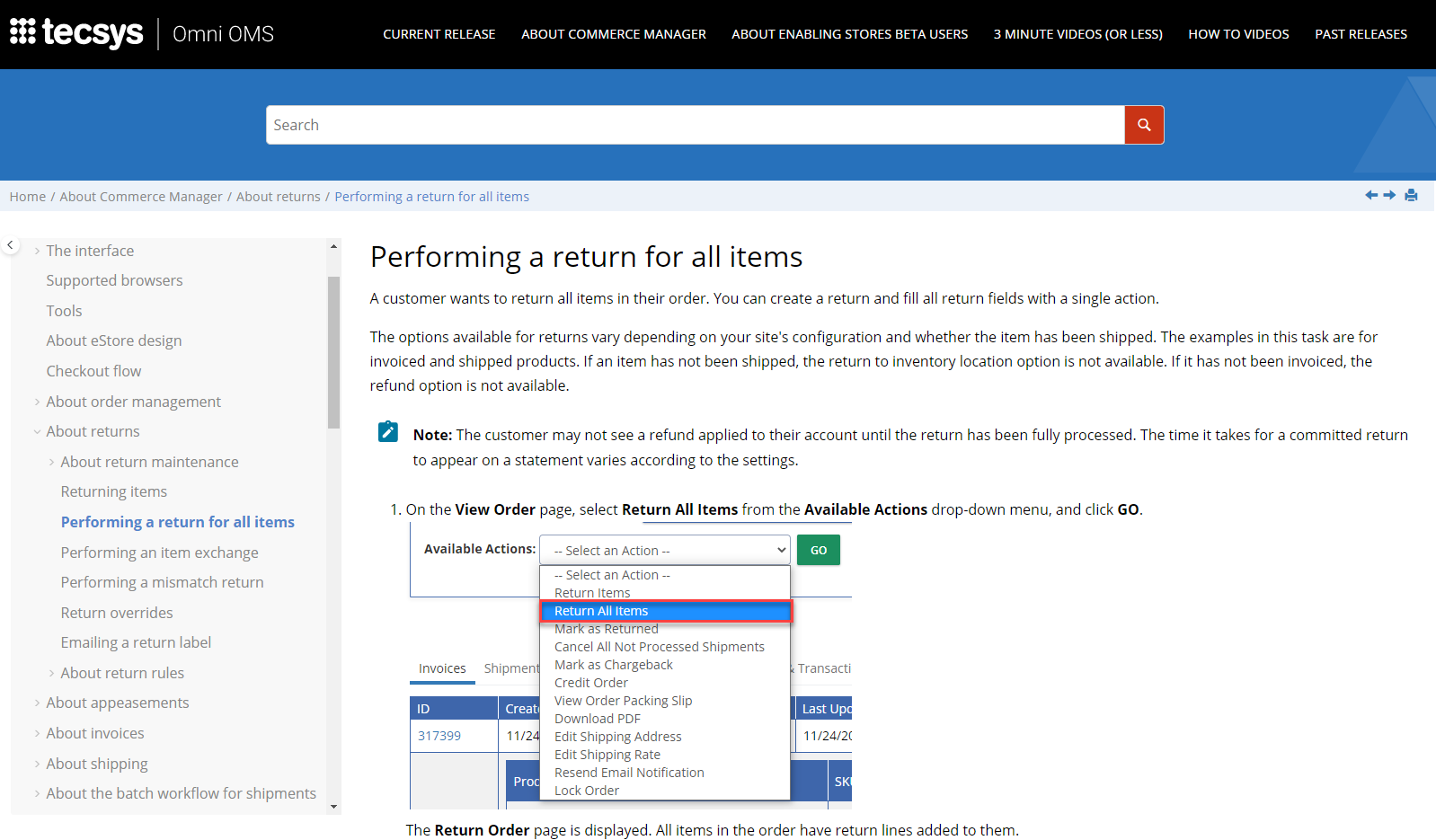Open About order management topic label
1436x840 pixels.
(x=134, y=402)
